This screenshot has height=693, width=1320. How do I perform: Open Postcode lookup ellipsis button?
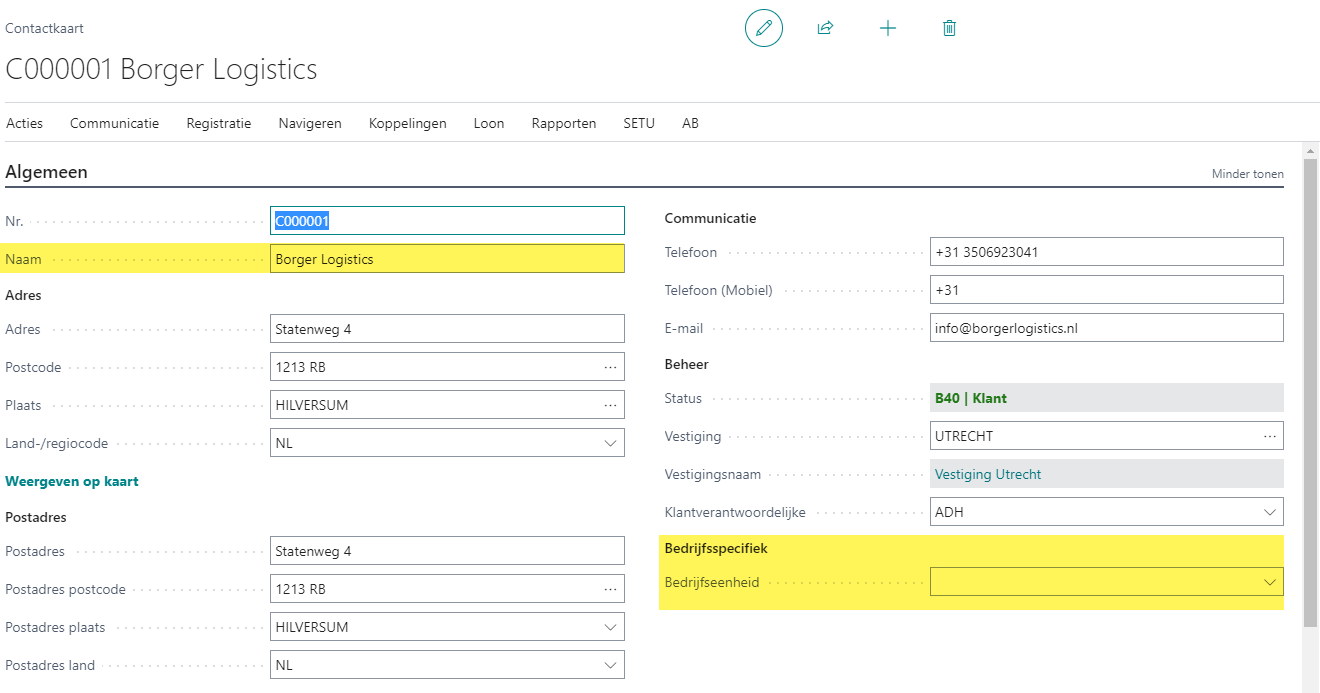click(x=610, y=367)
